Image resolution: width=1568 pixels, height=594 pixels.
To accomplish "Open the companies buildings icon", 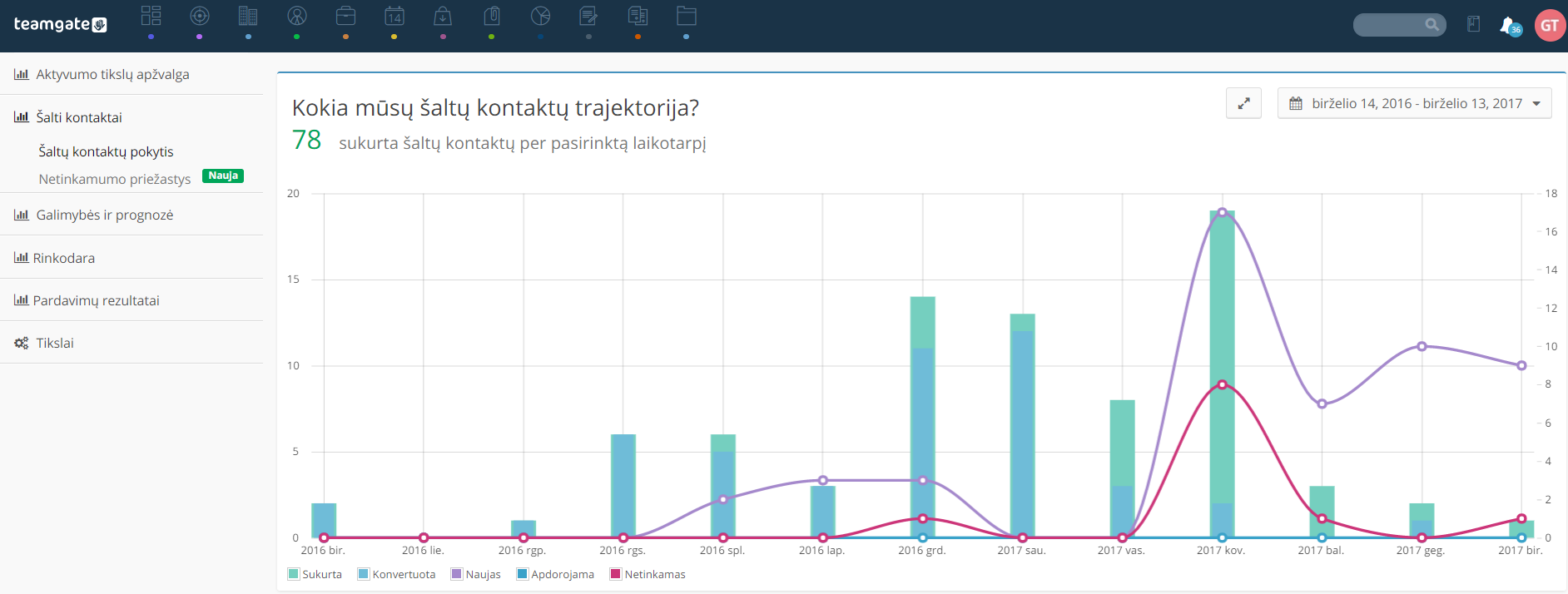I will (x=248, y=16).
